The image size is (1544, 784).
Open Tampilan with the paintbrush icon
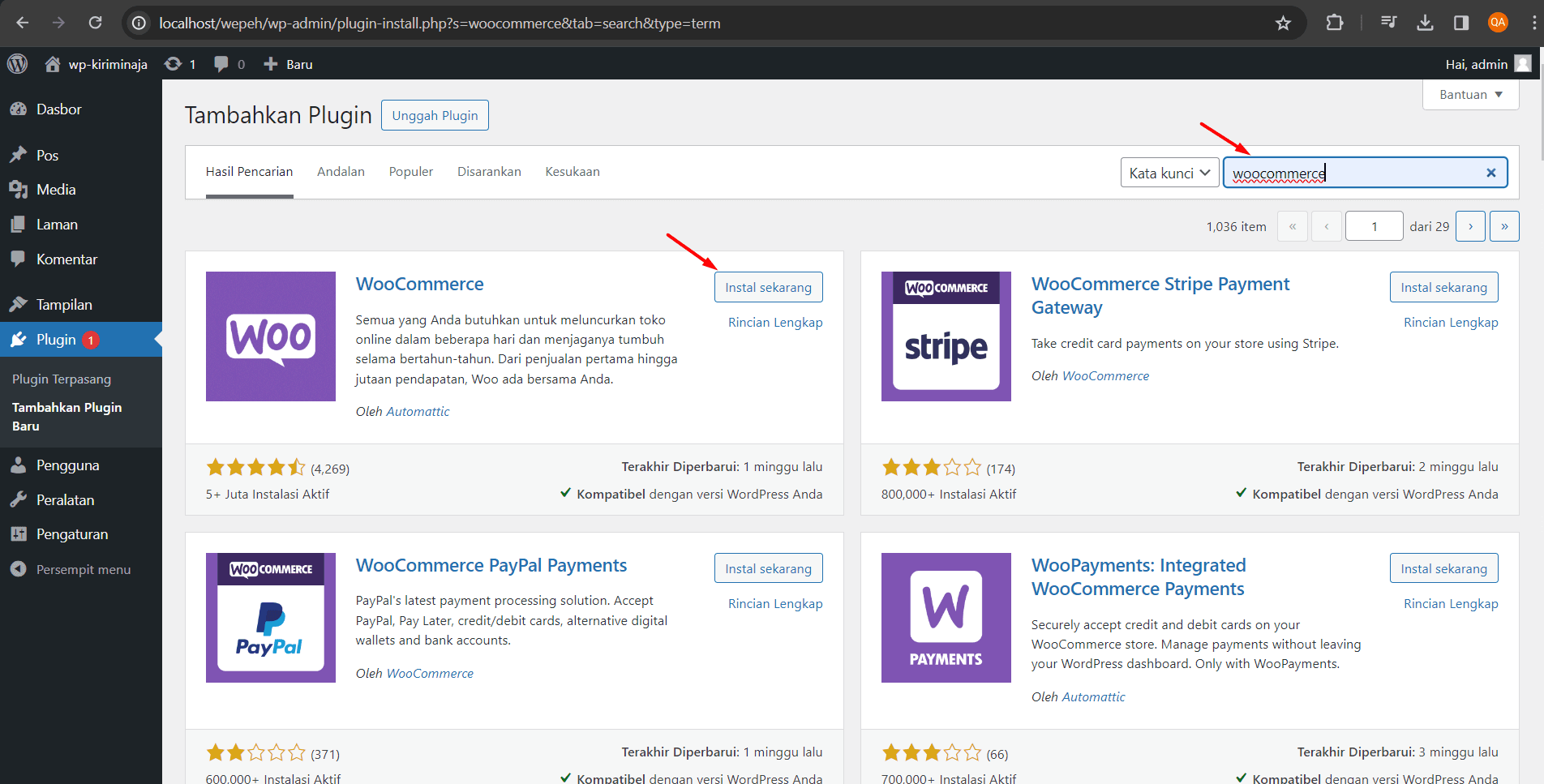[x=19, y=303]
